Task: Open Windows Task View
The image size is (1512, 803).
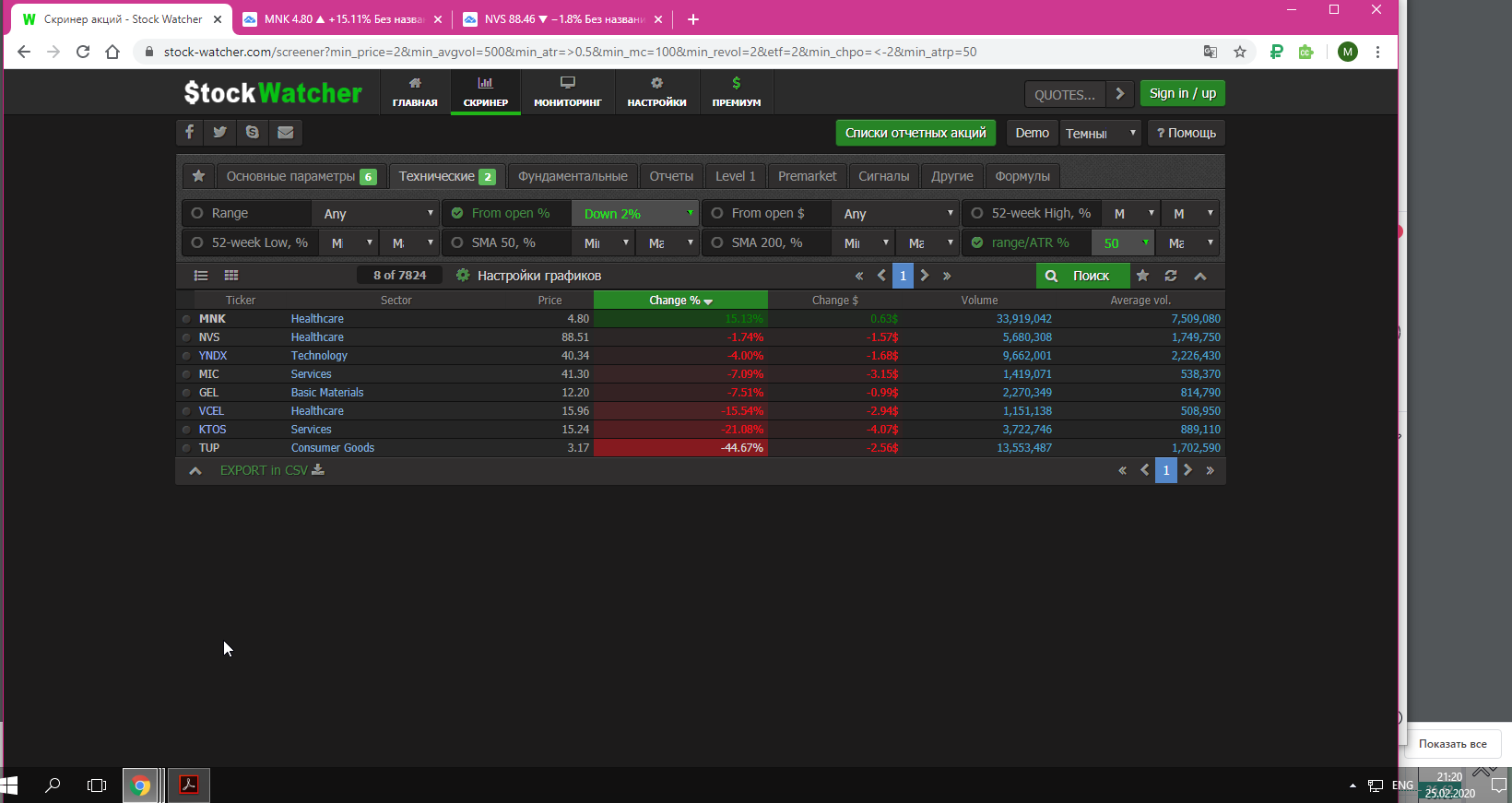Action: [97, 785]
